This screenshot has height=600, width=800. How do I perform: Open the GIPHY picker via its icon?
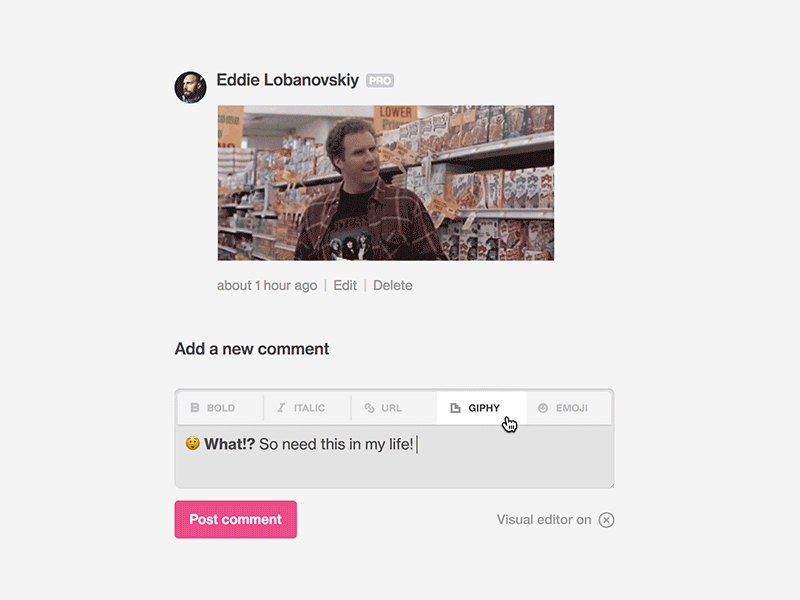[455, 408]
